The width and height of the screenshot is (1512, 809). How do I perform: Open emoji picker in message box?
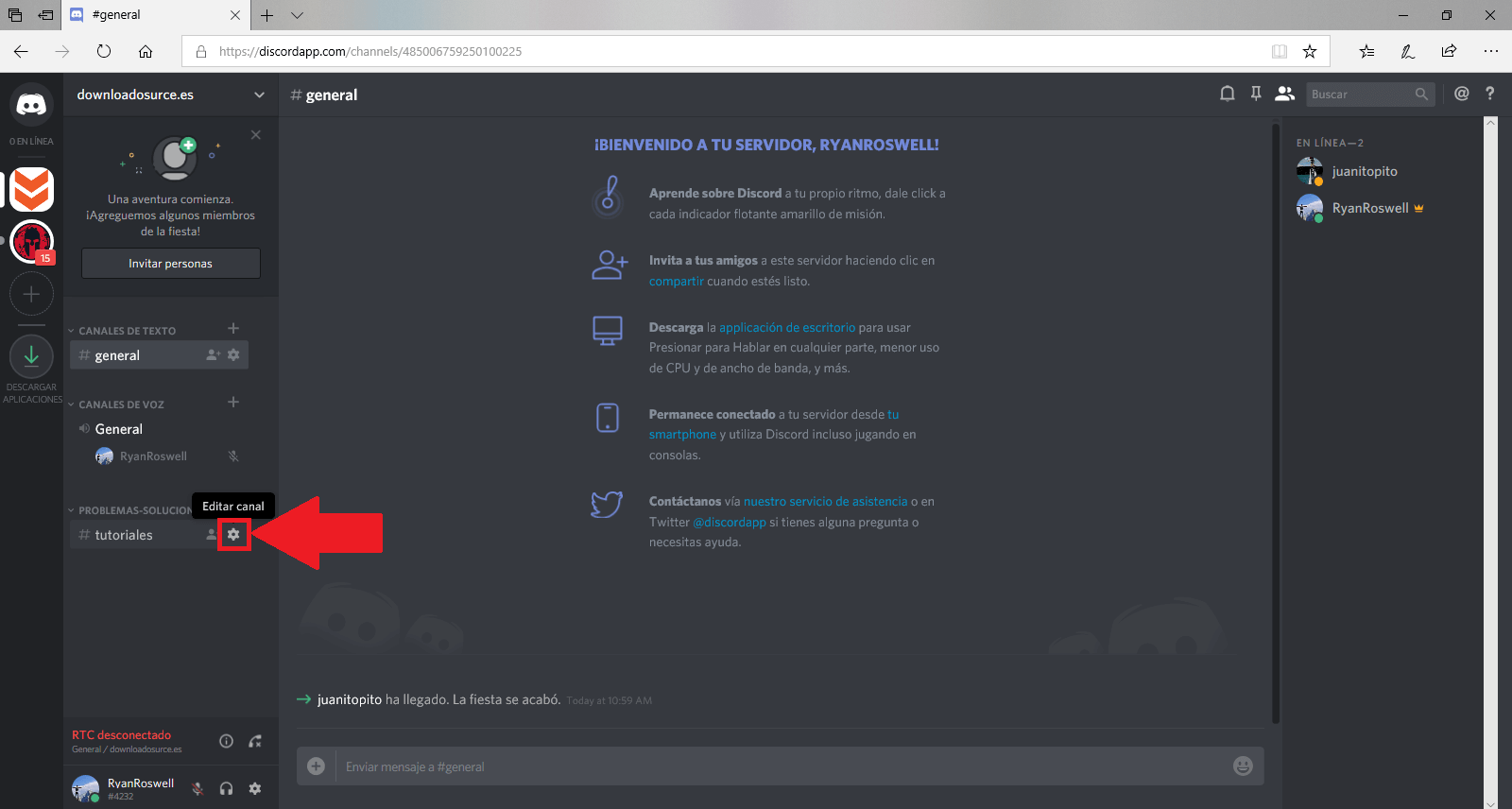click(x=1243, y=766)
